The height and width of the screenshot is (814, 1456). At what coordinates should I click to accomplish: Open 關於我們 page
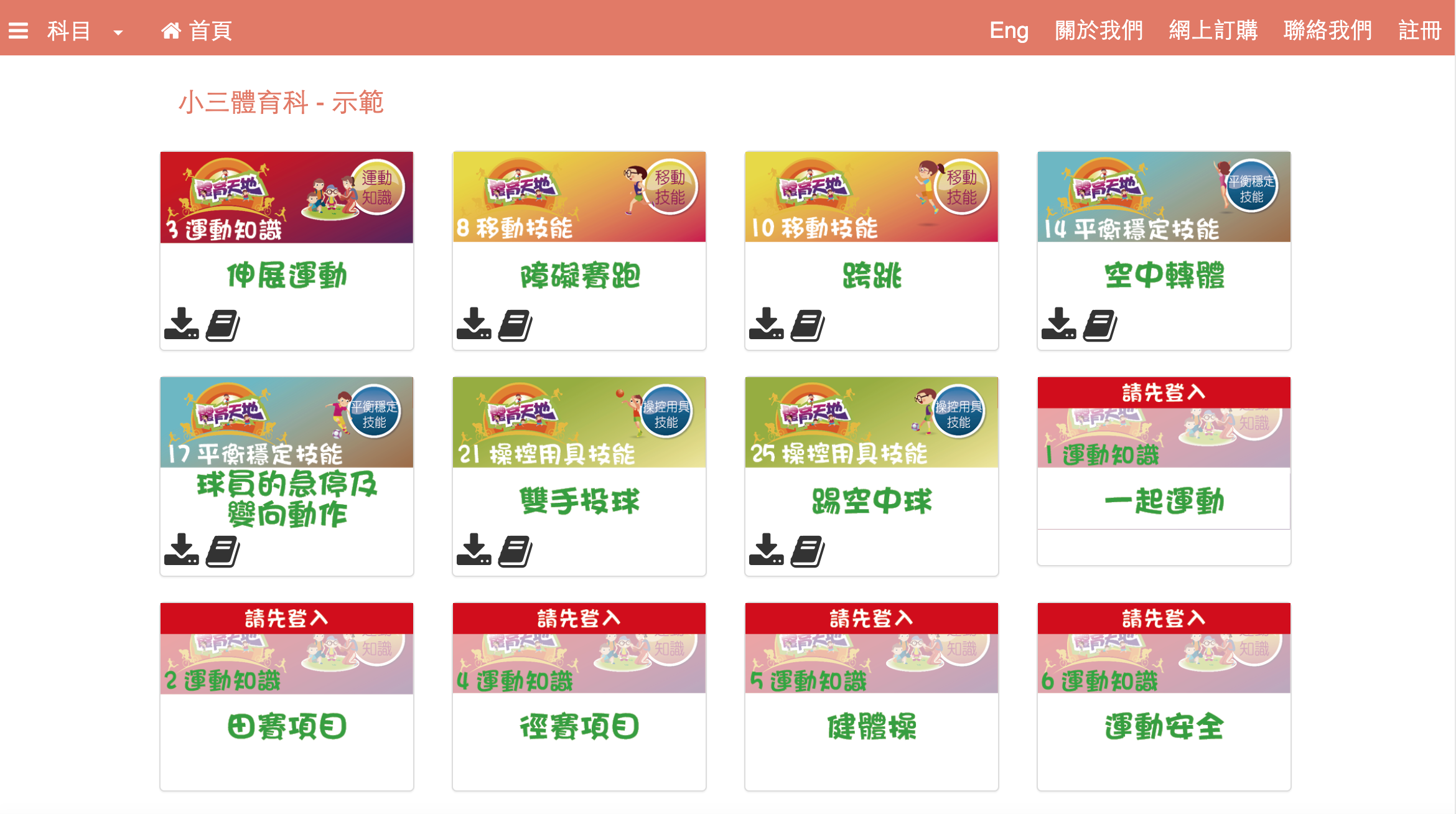[1099, 30]
